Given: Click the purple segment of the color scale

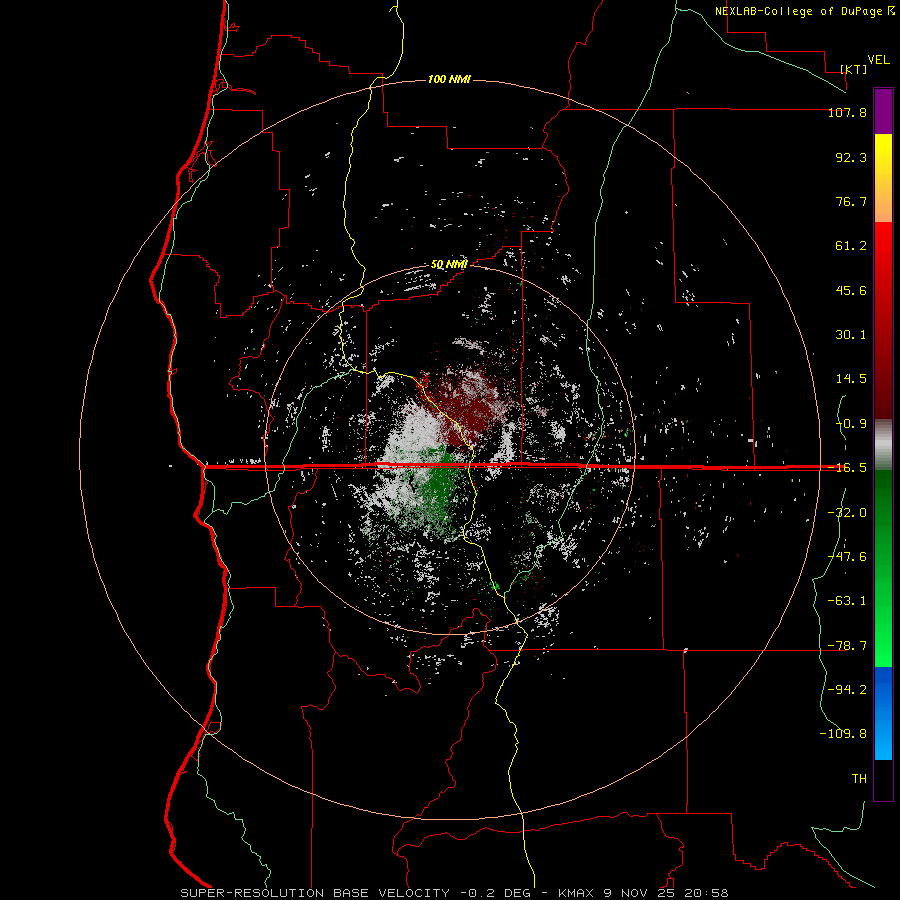Looking at the screenshot, I should point(883,111).
